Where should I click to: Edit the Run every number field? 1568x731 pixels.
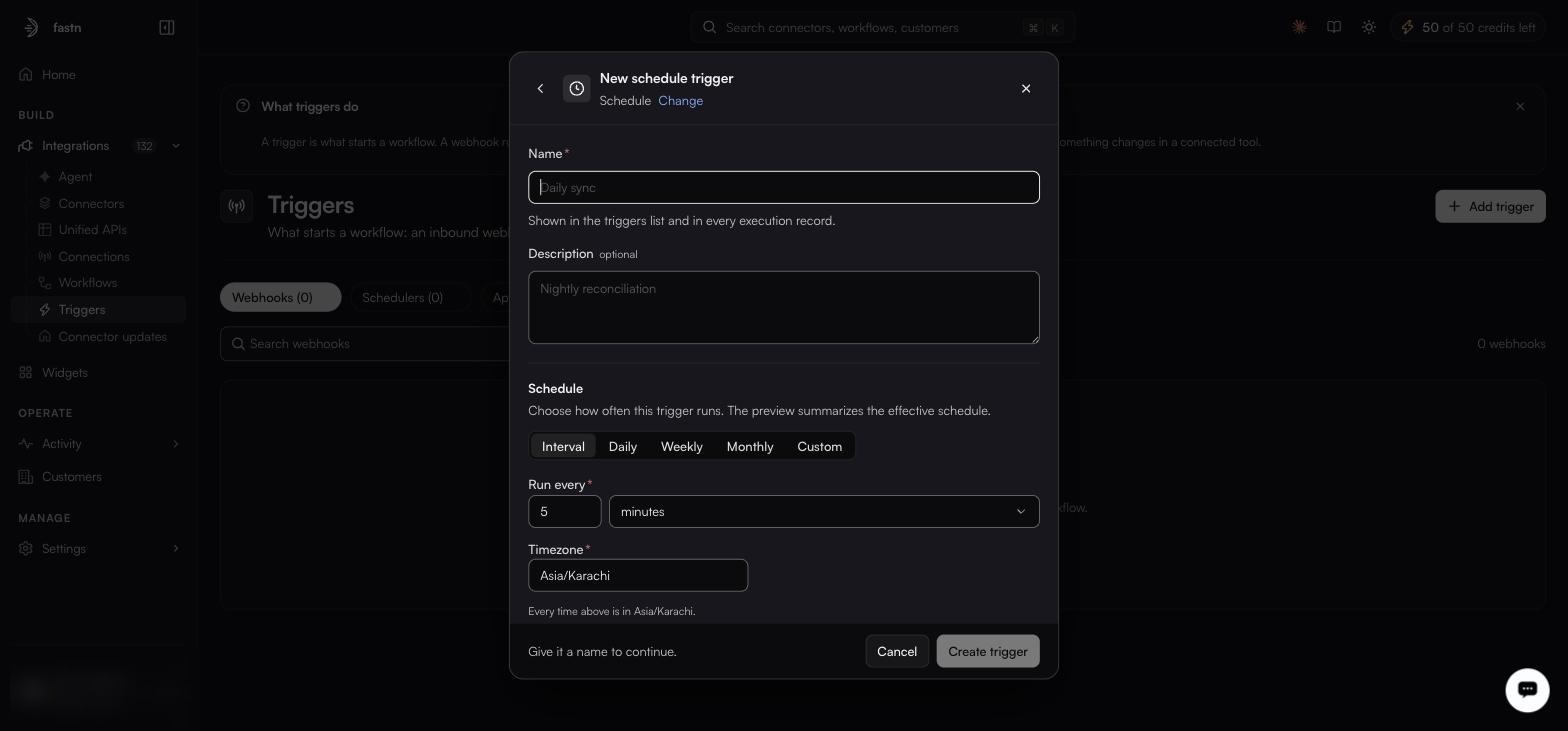pyautogui.click(x=565, y=512)
